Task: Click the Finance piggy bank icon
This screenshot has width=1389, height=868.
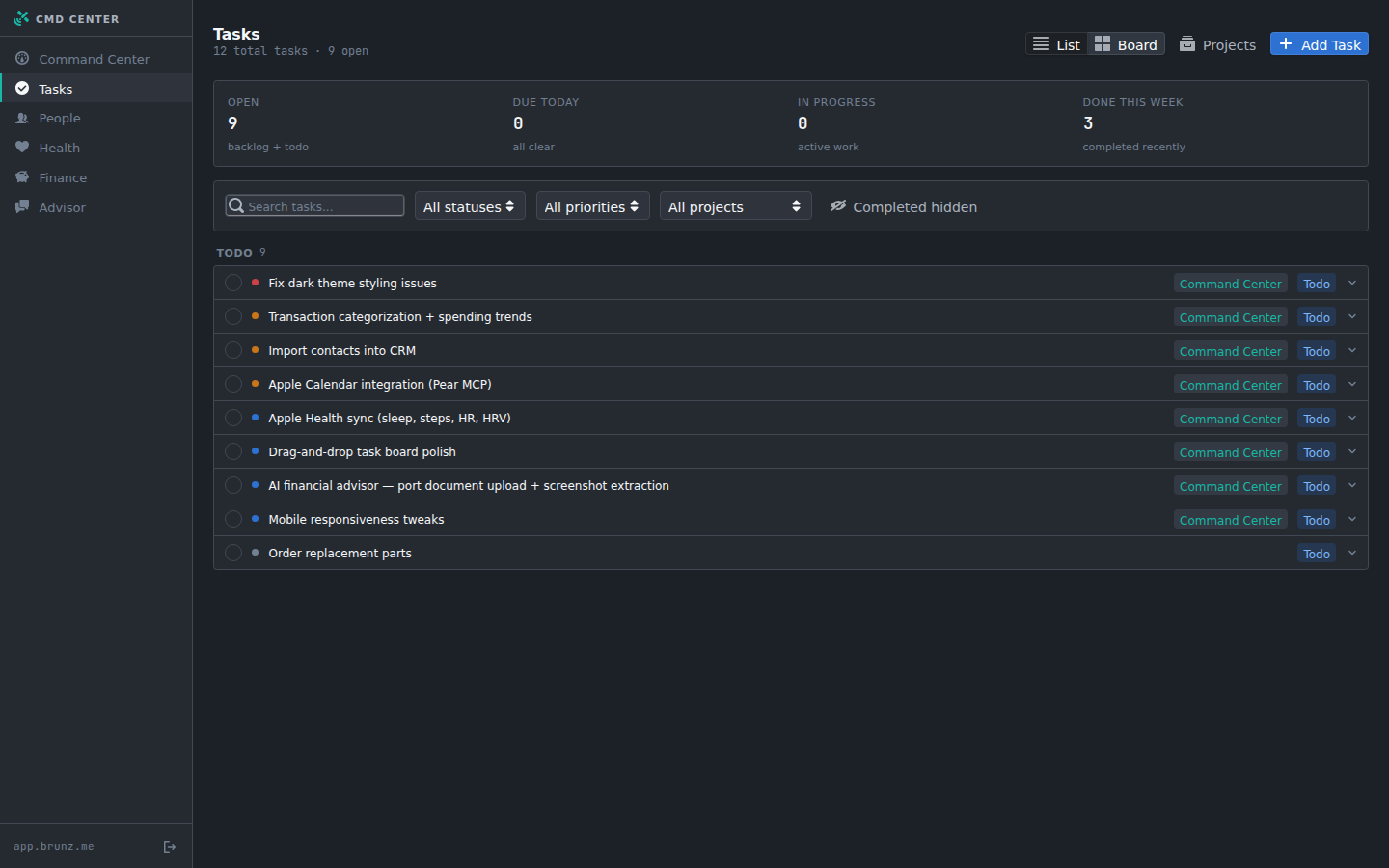Action: click(22, 177)
